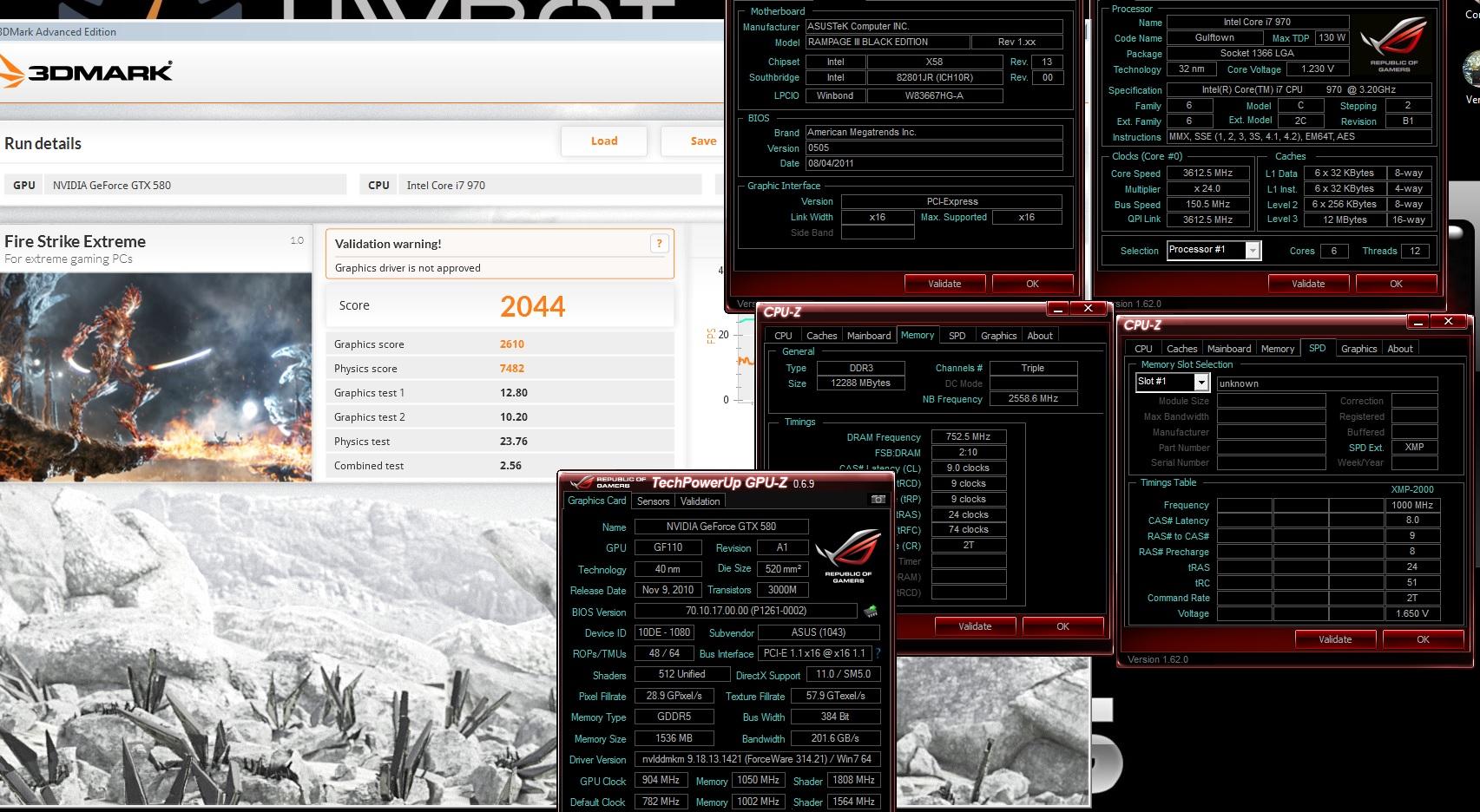Click the motherboard model RAMPAGE III BLACK EDITION

pyautogui.click(x=887, y=42)
